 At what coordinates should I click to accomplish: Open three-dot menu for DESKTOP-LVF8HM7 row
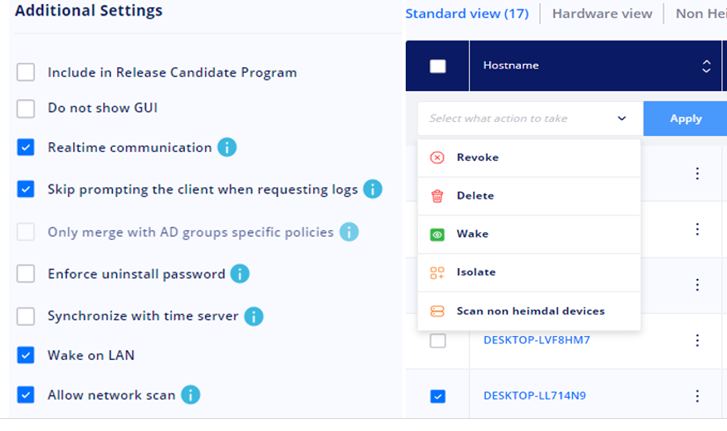[x=697, y=341]
